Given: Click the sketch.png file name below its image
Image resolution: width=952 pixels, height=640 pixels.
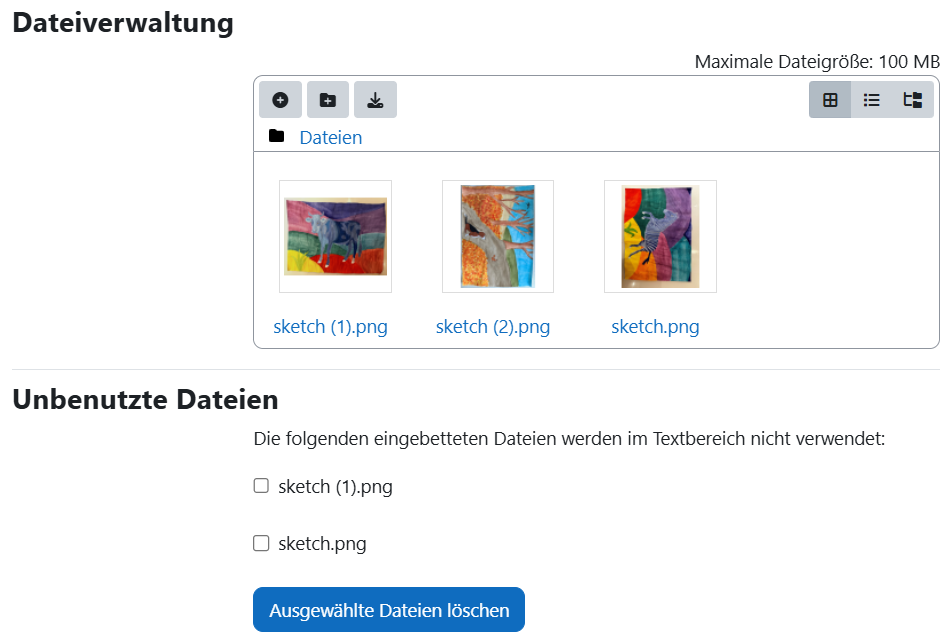Looking at the screenshot, I should (655, 326).
